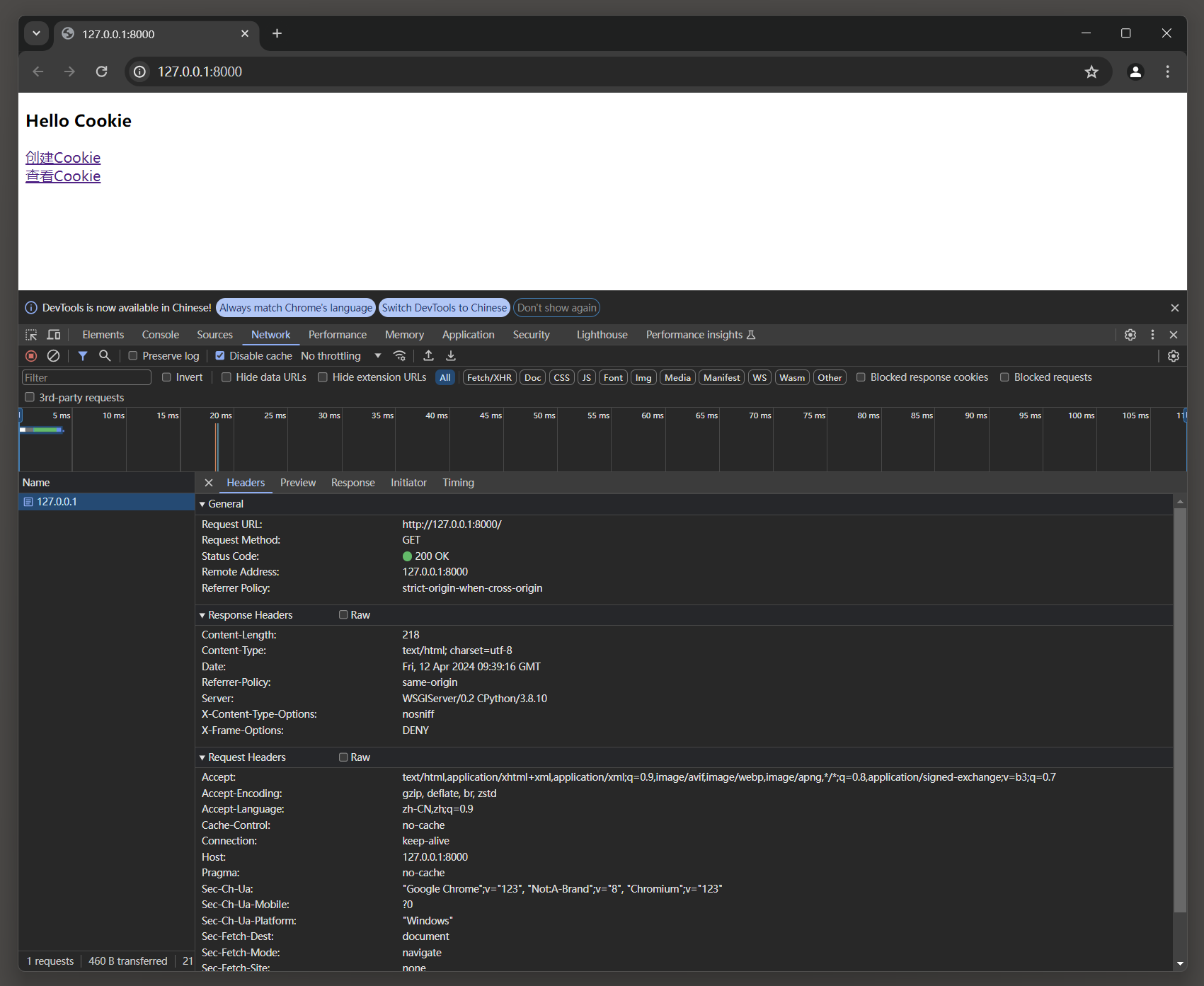This screenshot has width=1204, height=986.
Task: Open the tab search dropdown arrow
Action: click(x=36, y=33)
